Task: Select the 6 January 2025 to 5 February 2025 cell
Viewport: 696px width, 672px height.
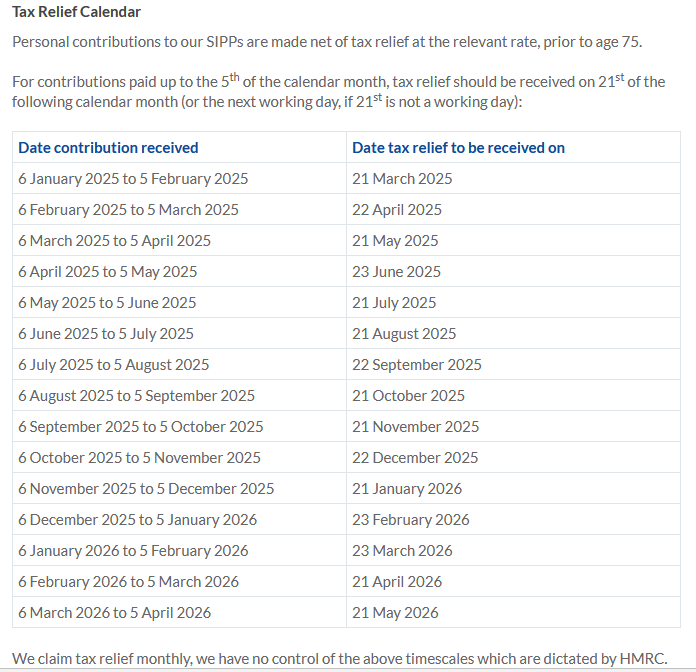Action: [133, 178]
